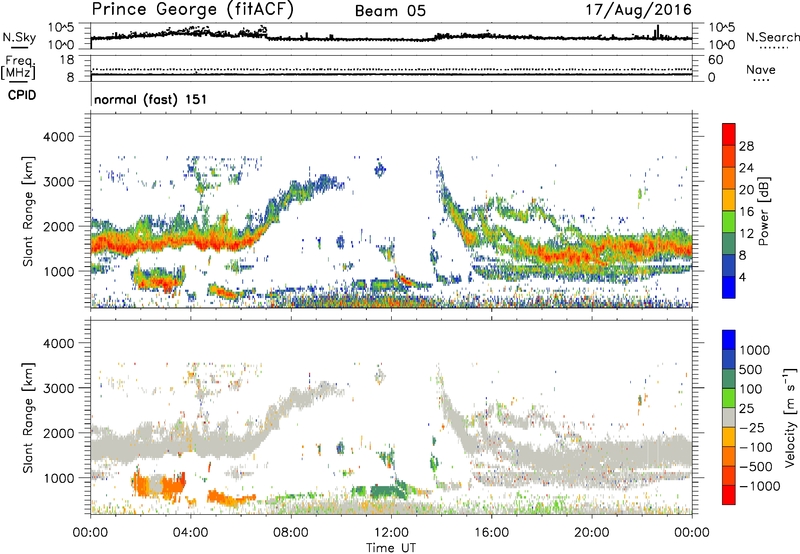Viewport: 800px width, 554px height.
Task: Click Nave axis value '60'
Action: [x=715, y=60]
